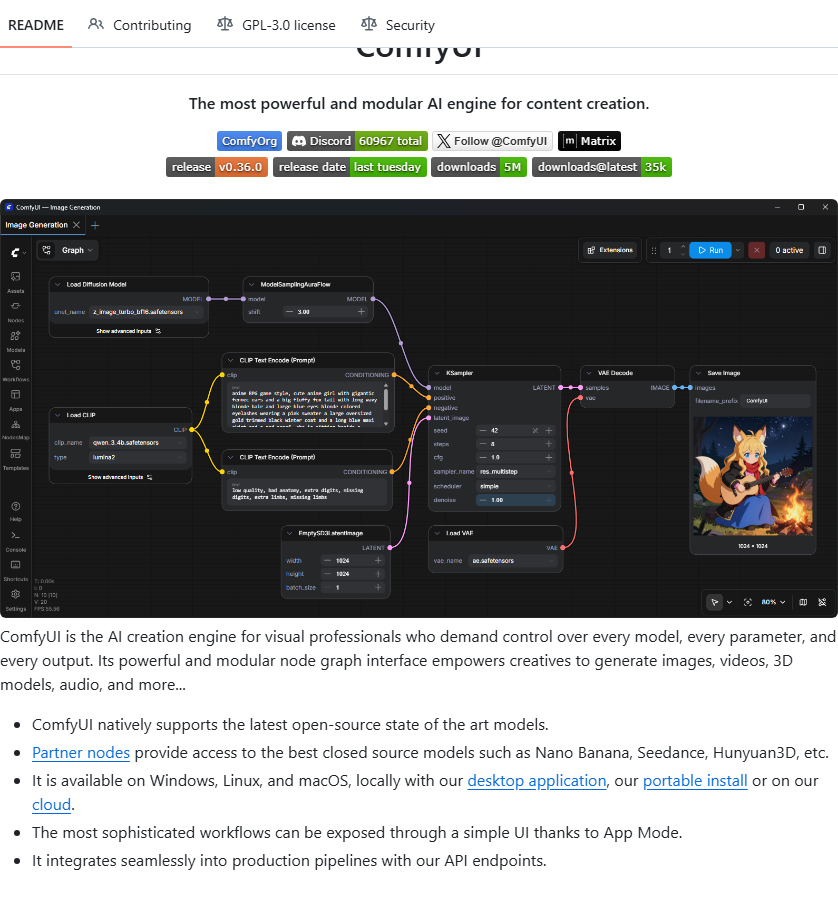Open the desktop application link

537,781
